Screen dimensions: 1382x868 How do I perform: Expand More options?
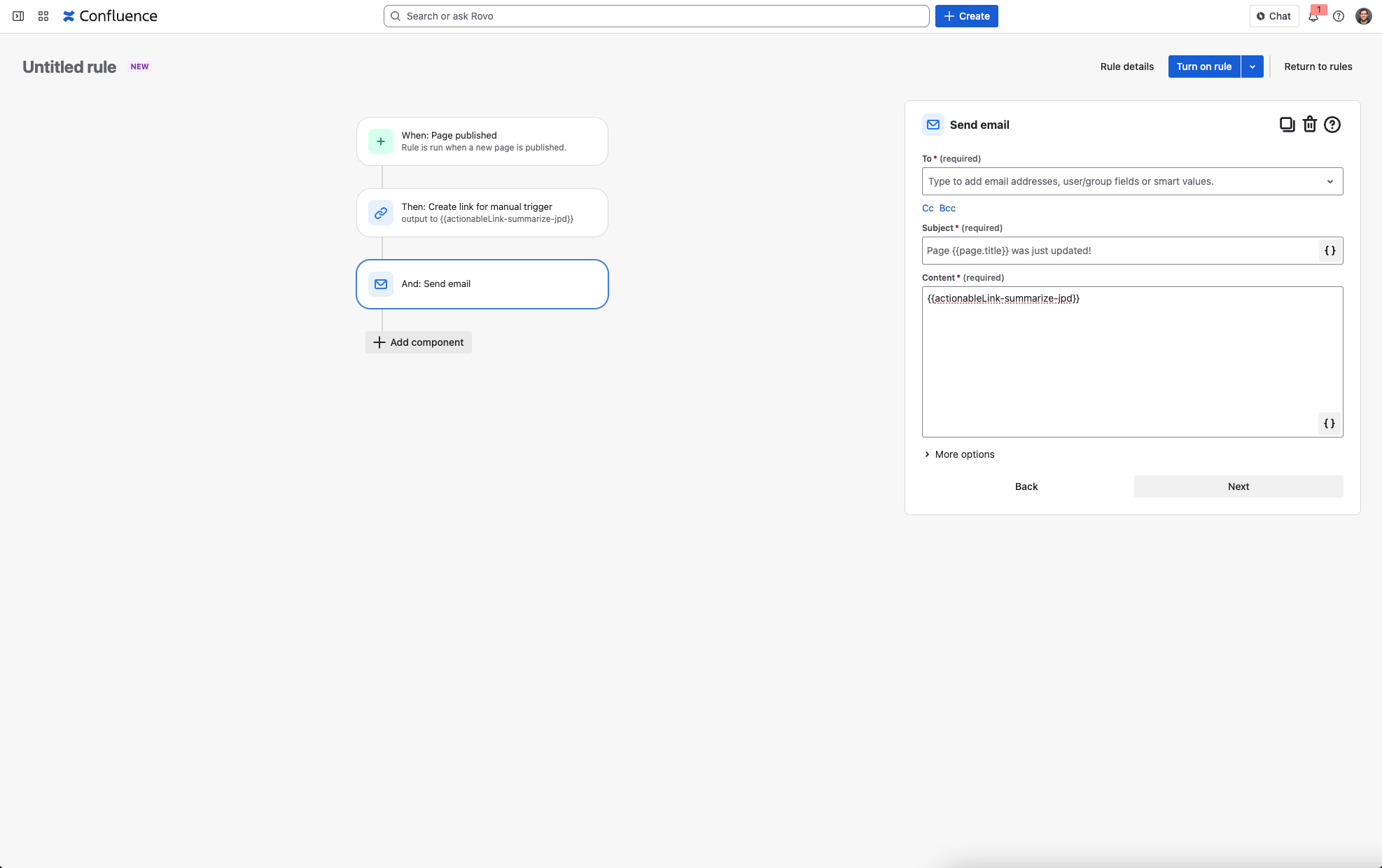click(x=959, y=454)
